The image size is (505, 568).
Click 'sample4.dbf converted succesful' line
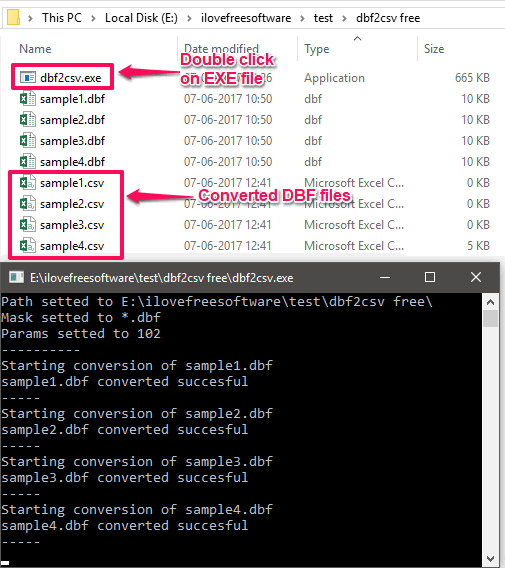[125, 526]
